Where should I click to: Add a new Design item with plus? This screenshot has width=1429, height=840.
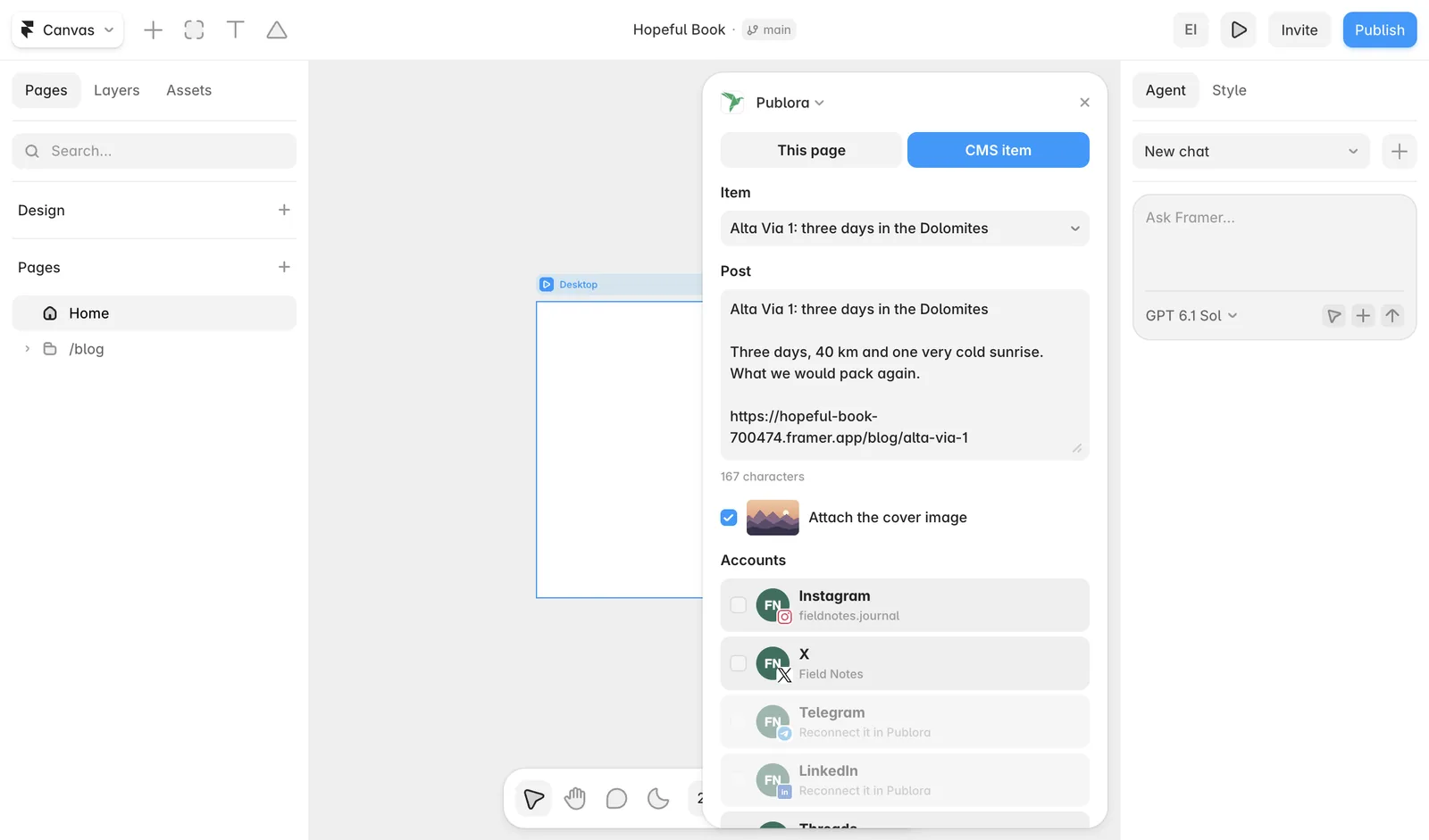(x=284, y=210)
